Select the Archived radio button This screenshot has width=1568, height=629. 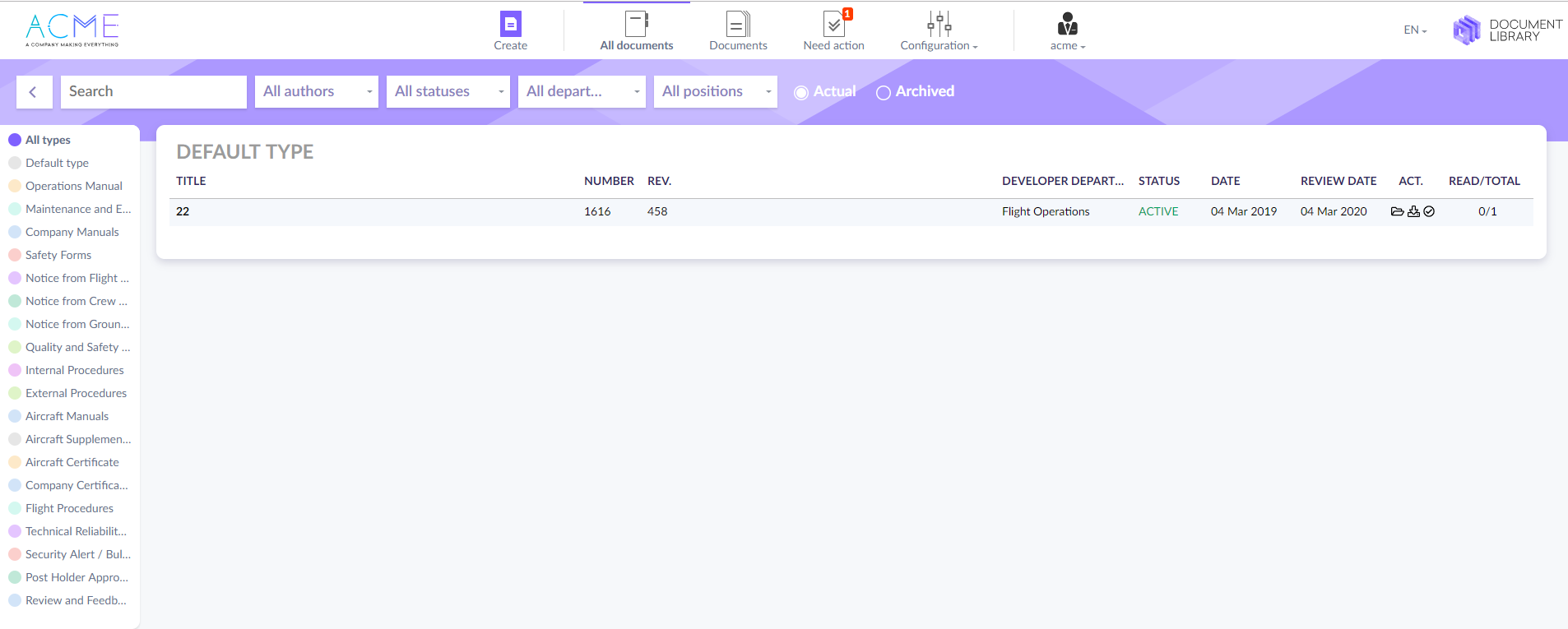[x=884, y=93]
